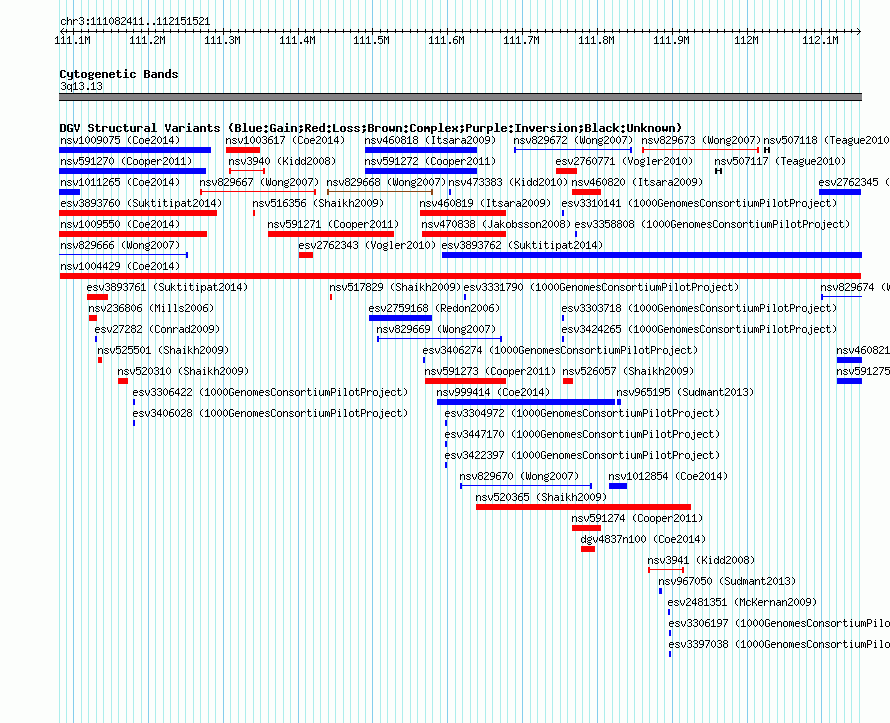Click nsv1004429 (Coe2014) full-width loss variant
Screen dimensions: 890x723
click(460, 276)
